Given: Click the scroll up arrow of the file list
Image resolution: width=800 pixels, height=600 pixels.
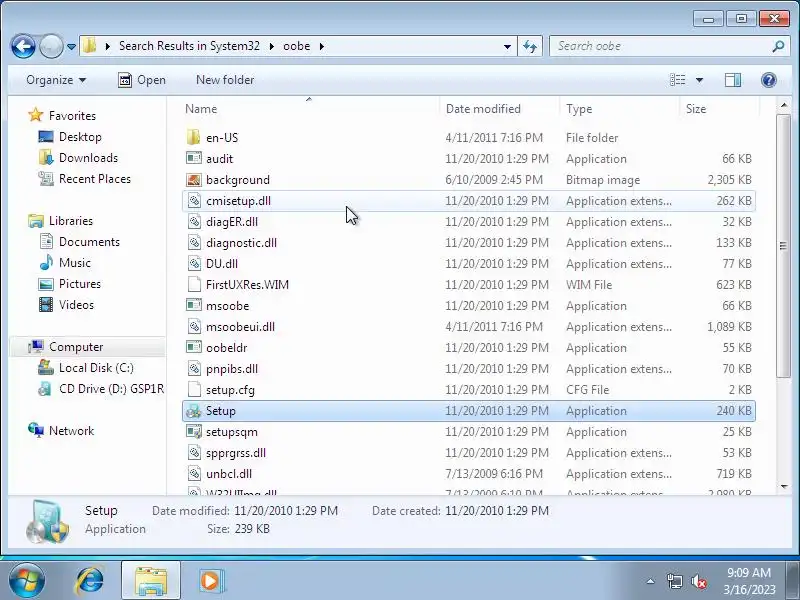Looking at the screenshot, I should coord(784,106).
